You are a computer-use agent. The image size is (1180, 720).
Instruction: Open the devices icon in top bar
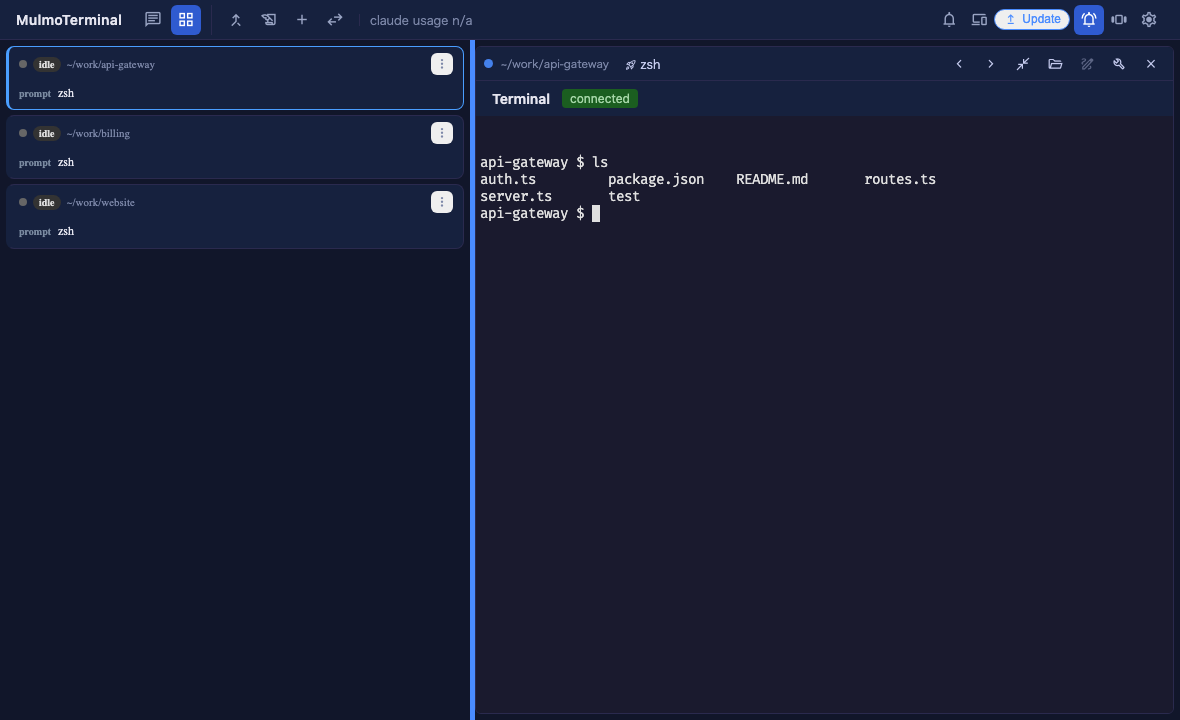[x=979, y=20]
